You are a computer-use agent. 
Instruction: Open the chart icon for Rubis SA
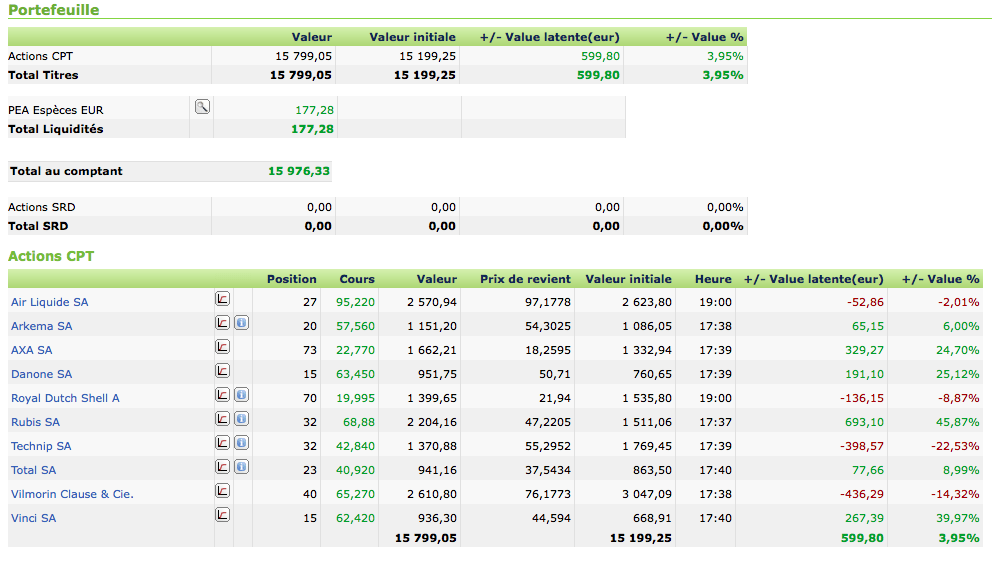coord(223,419)
